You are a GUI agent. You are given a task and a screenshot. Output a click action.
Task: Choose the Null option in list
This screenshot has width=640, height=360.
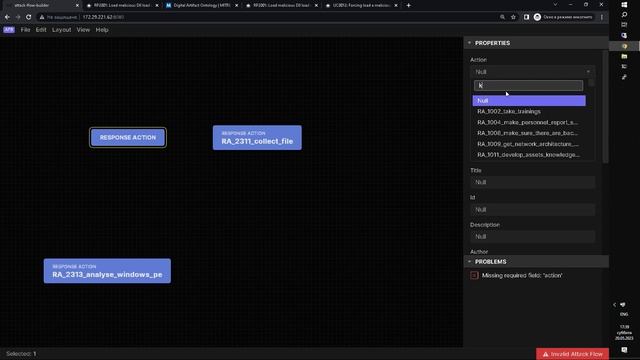point(529,100)
